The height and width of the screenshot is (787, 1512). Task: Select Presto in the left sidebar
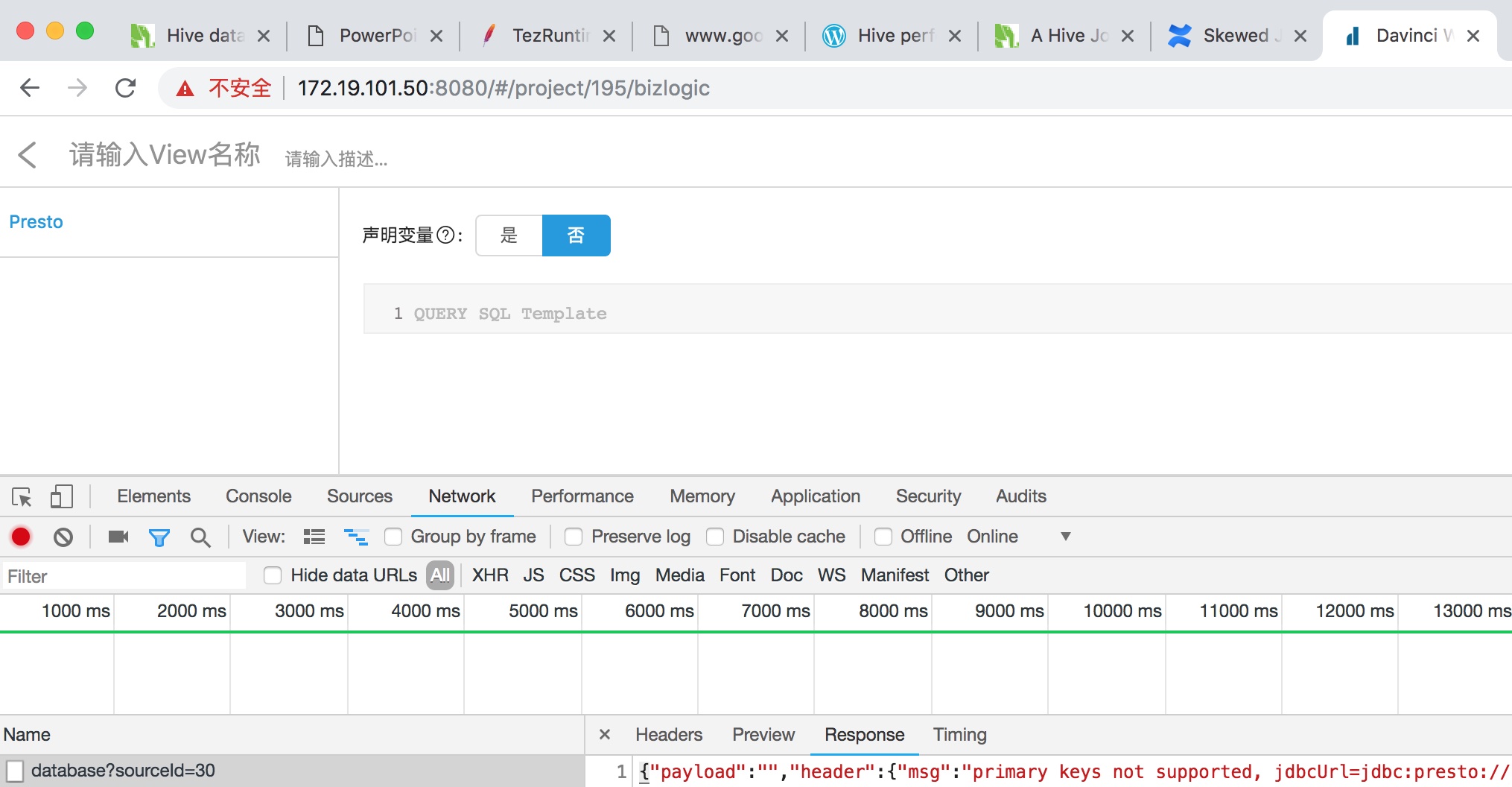[x=36, y=221]
